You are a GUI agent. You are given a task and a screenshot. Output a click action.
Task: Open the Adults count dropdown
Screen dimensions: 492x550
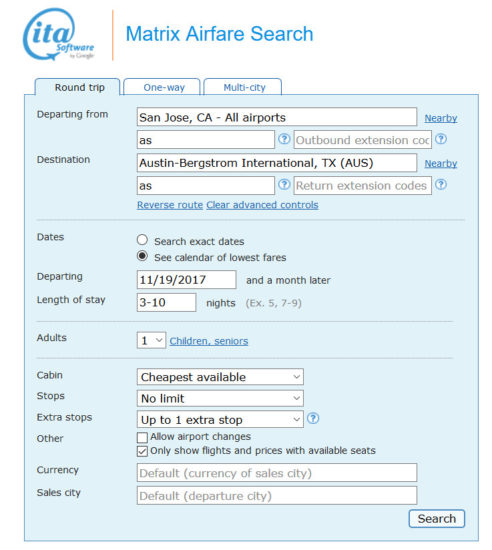pos(151,340)
